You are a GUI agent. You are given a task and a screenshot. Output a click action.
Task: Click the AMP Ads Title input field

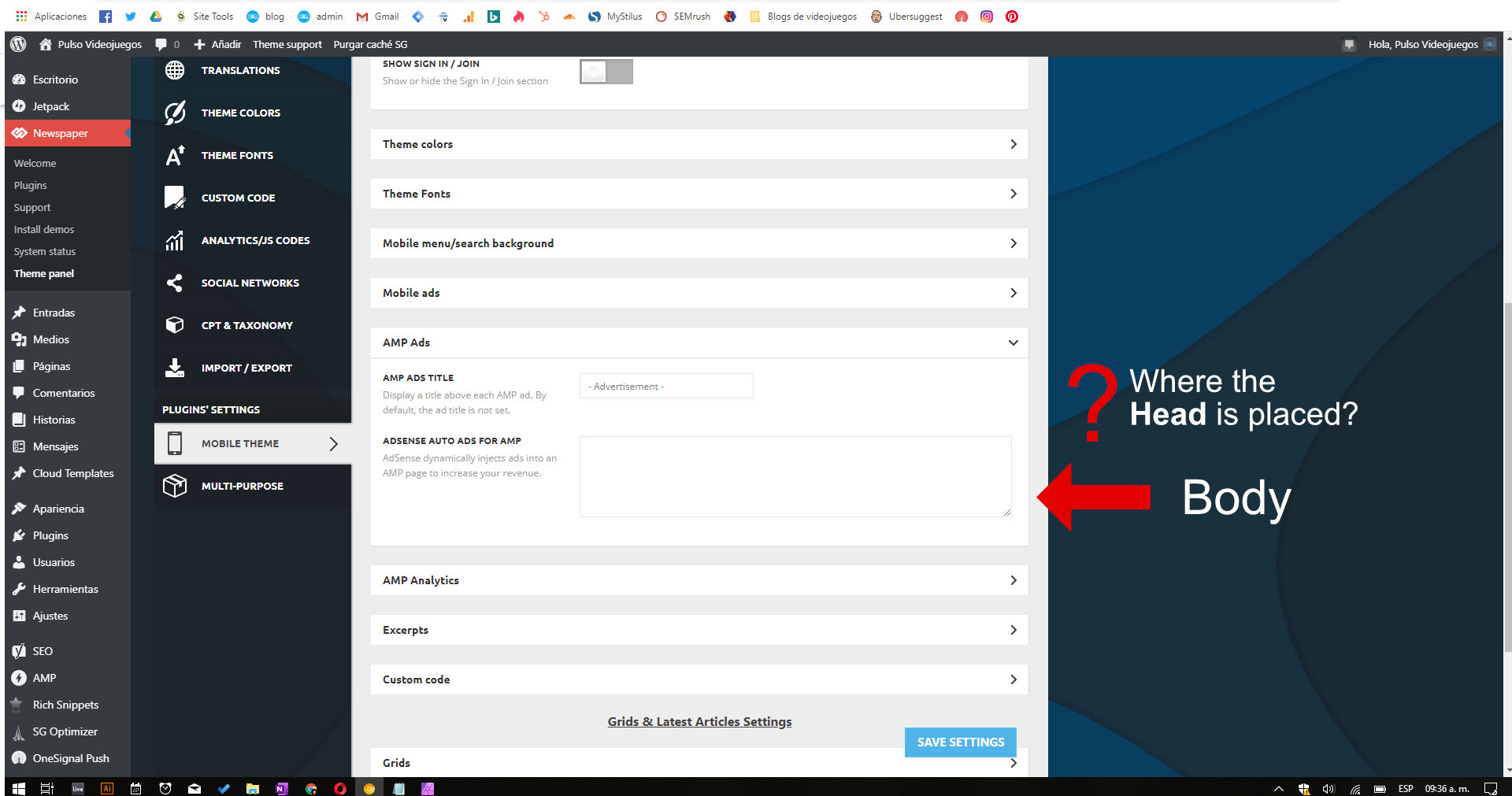click(666, 386)
